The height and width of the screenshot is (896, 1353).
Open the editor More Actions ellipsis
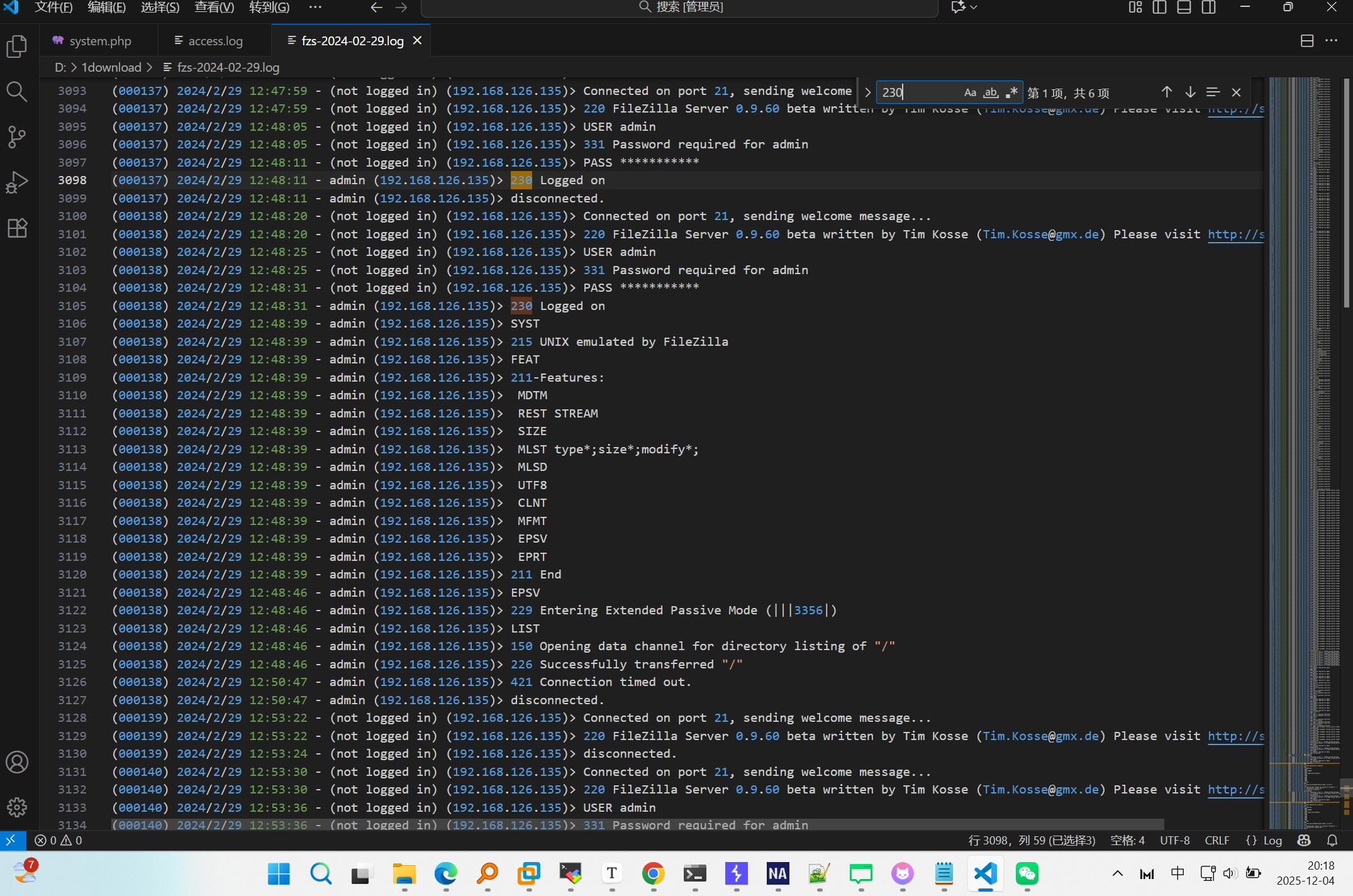[1332, 41]
